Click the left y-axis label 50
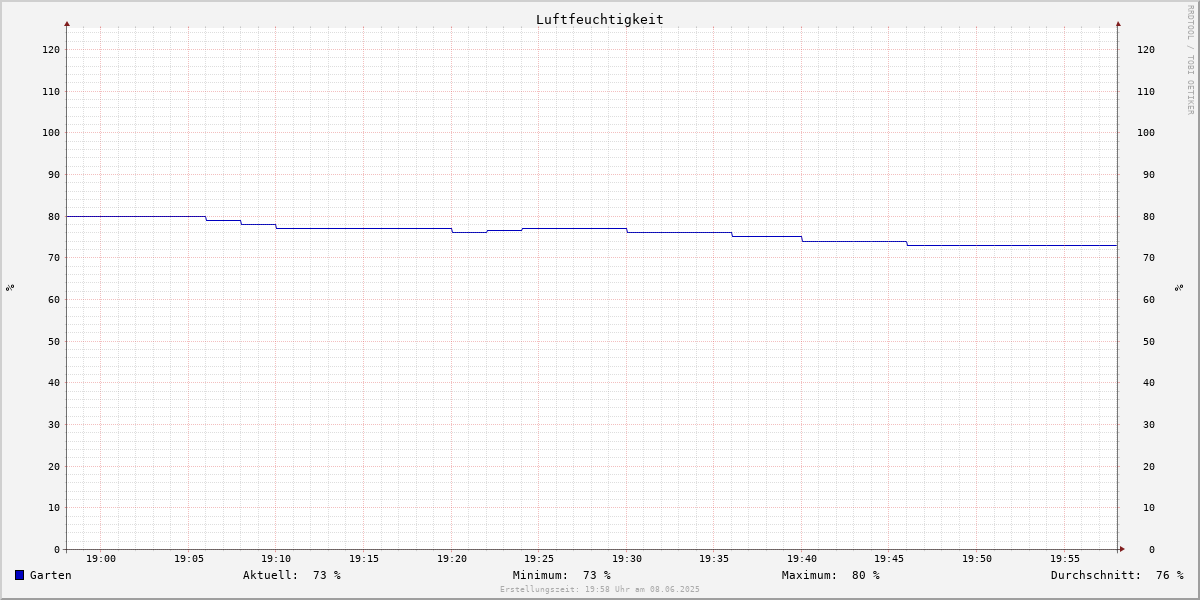This screenshot has width=1200, height=600. [54, 341]
